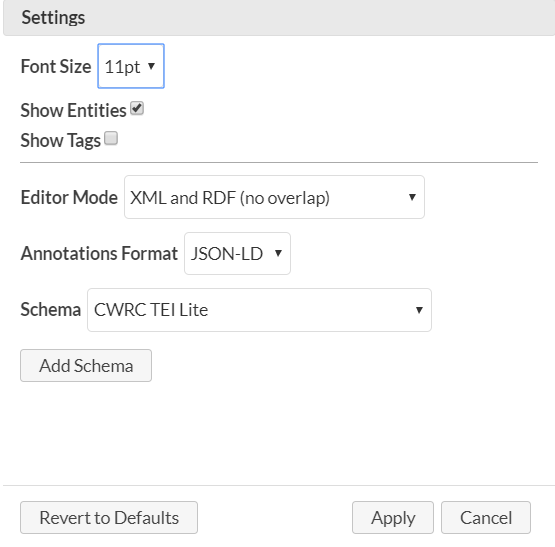The image size is (555, 547).
Task: Open the Font Size 11pt dropdown
Action: (x=131, y=66)
